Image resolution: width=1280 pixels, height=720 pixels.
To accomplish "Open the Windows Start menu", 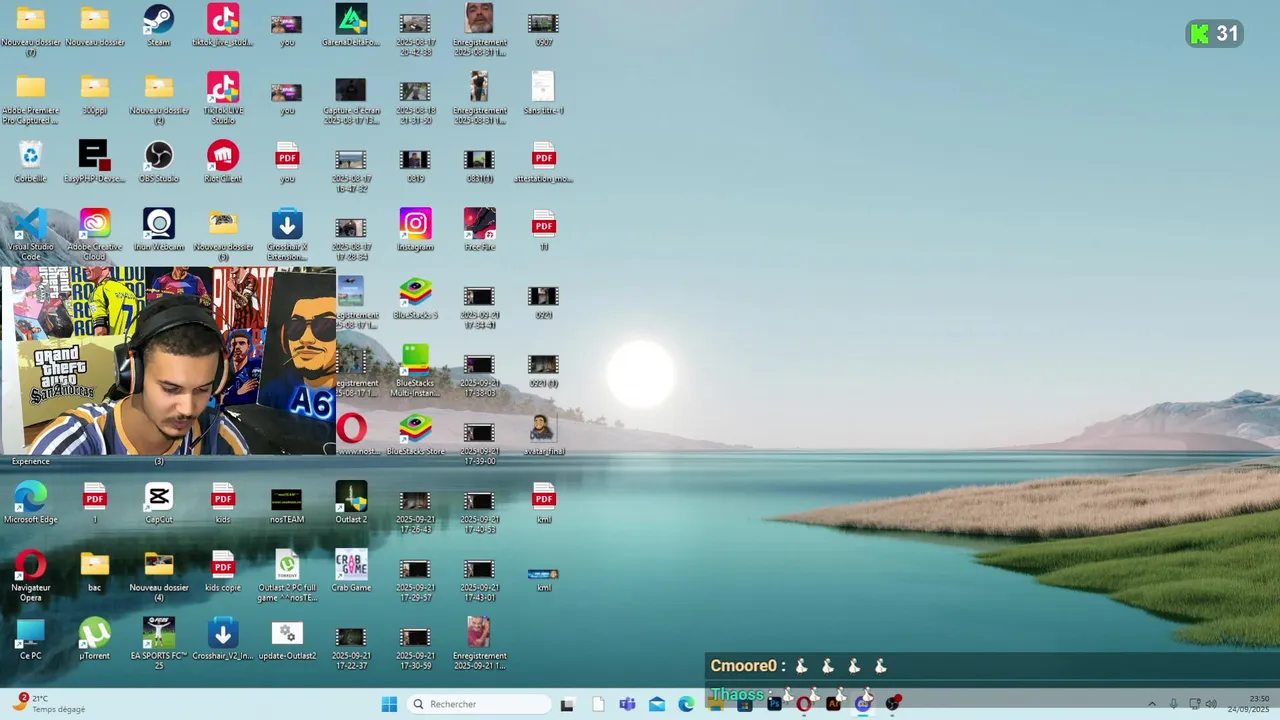I will 390,704.
